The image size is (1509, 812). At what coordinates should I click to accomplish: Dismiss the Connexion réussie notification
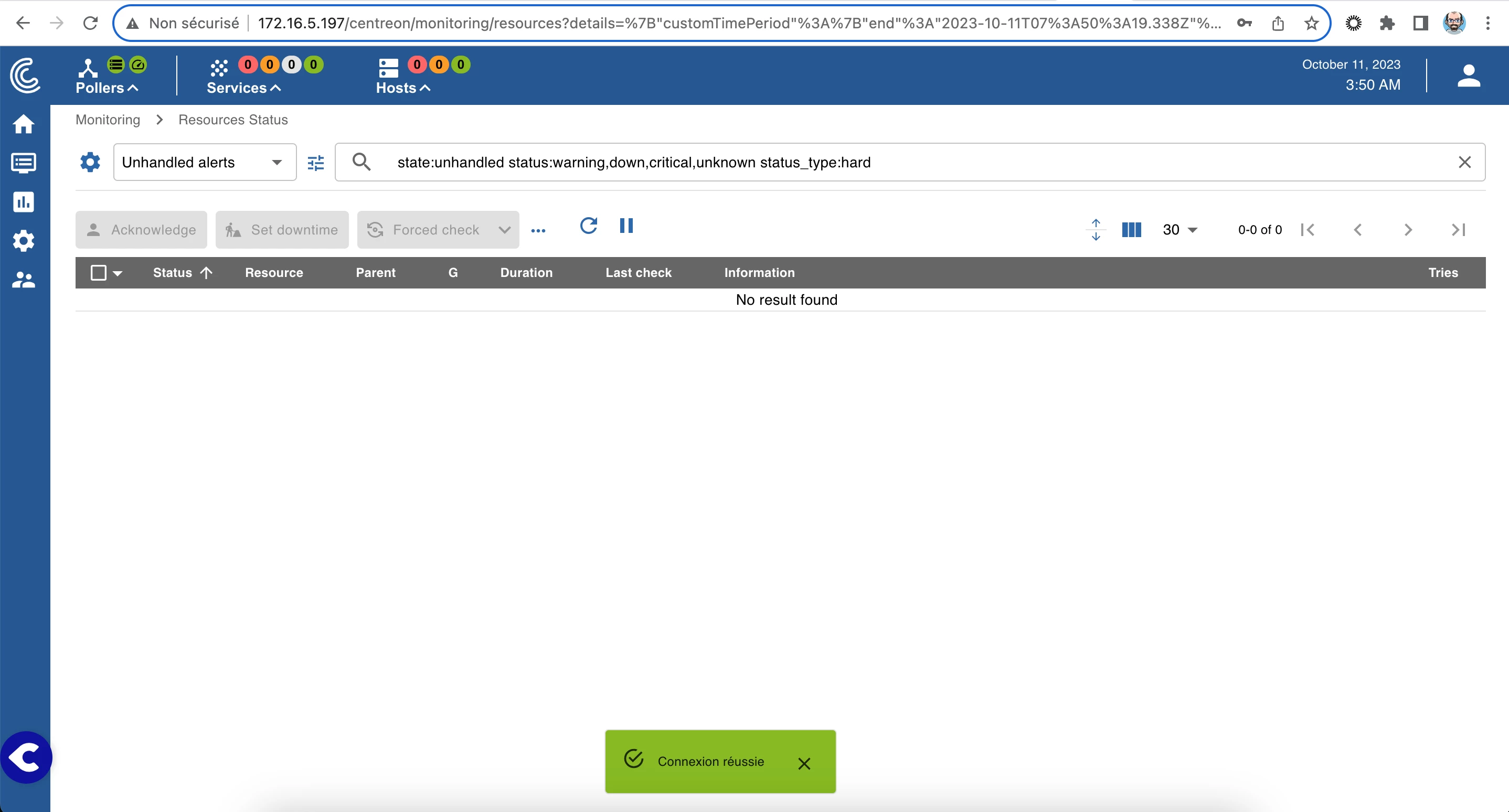click(x=804, y=763)
